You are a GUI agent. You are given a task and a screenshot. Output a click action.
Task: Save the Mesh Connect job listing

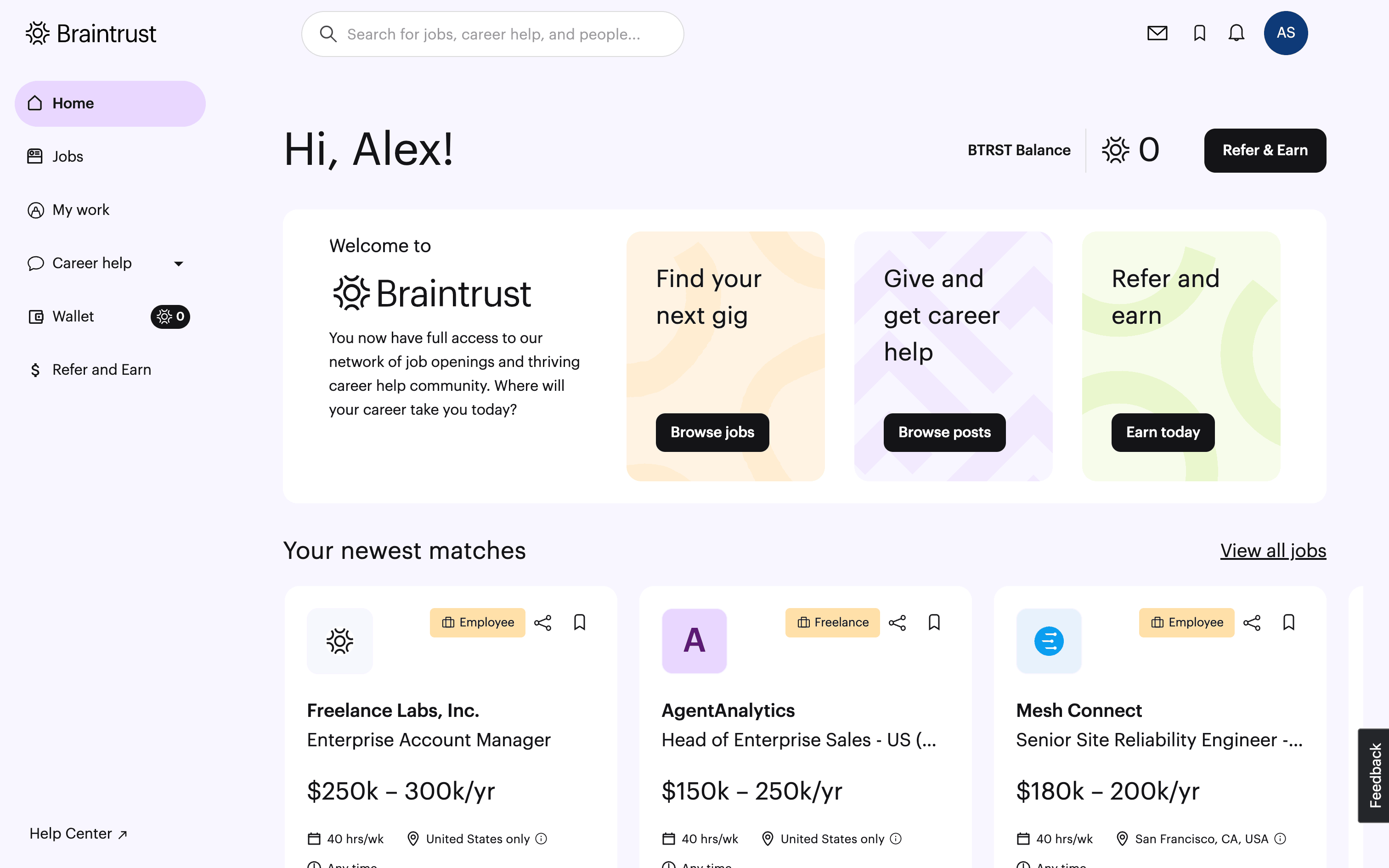[x=1288, y=622]
